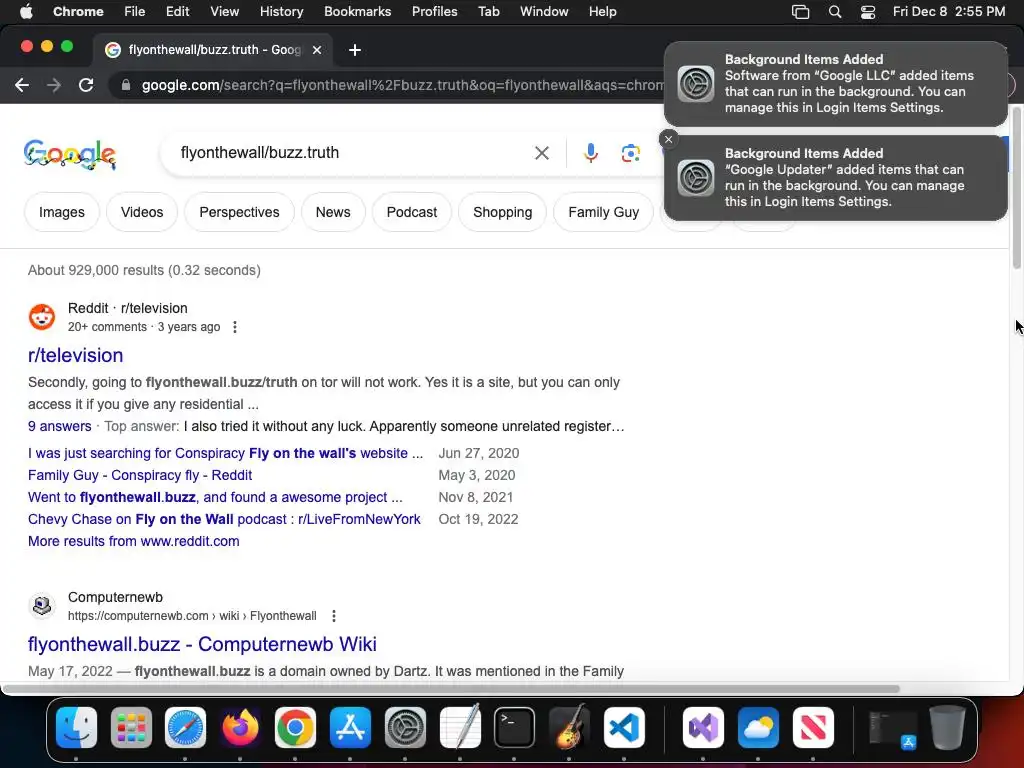
Task: Click the date and time in menu bar
Action: click(949, 12)
